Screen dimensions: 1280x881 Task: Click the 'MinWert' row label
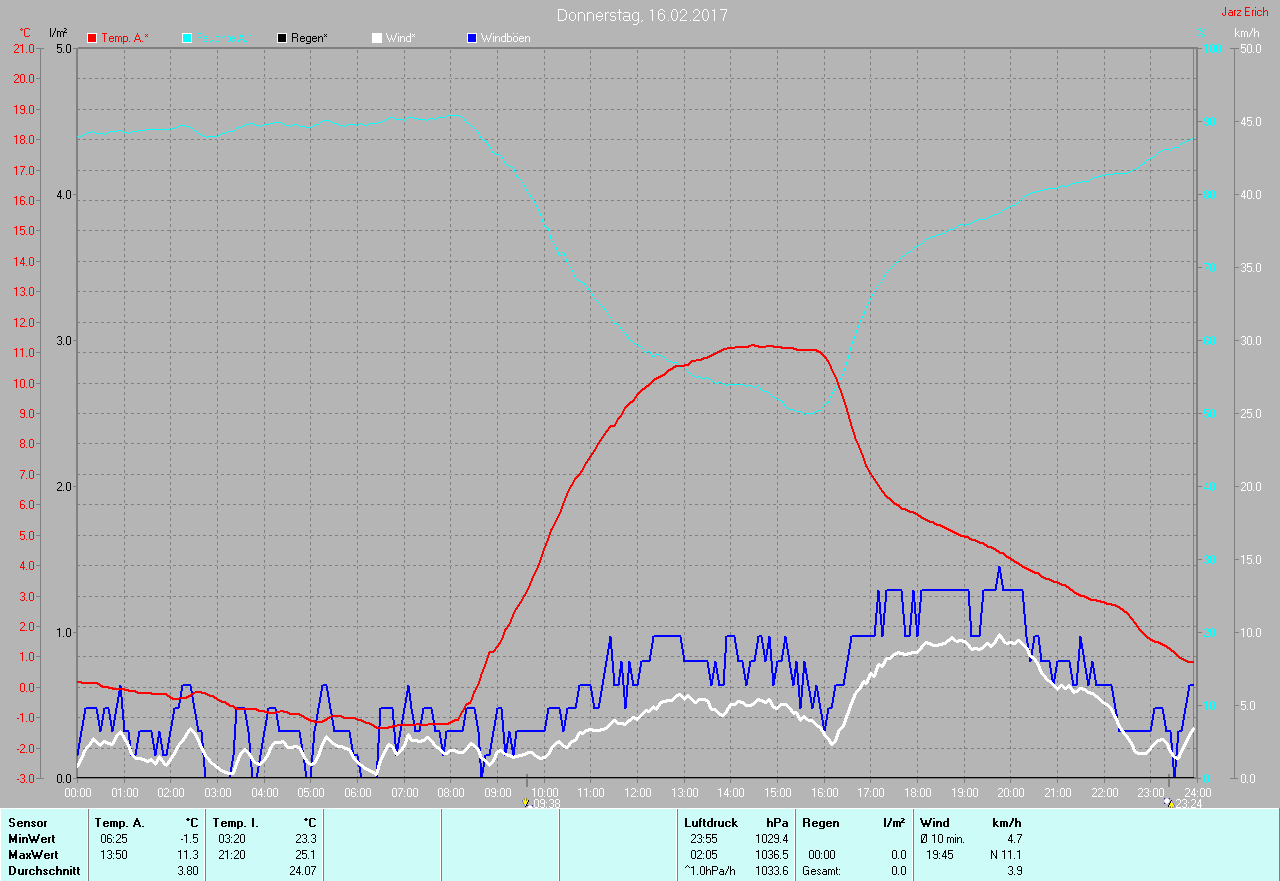[32, 839]
